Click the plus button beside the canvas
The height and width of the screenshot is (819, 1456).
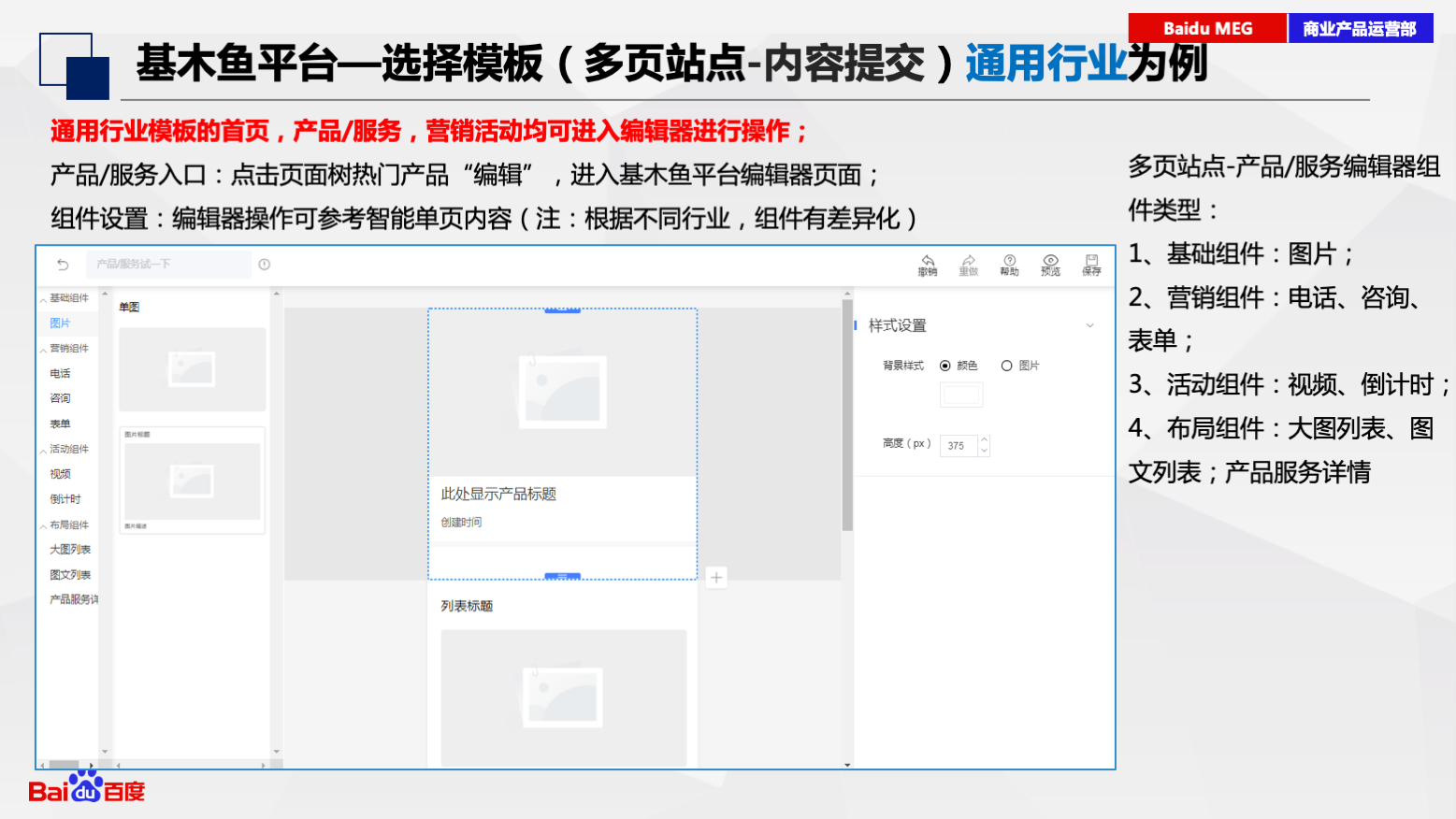pos(716,578)
